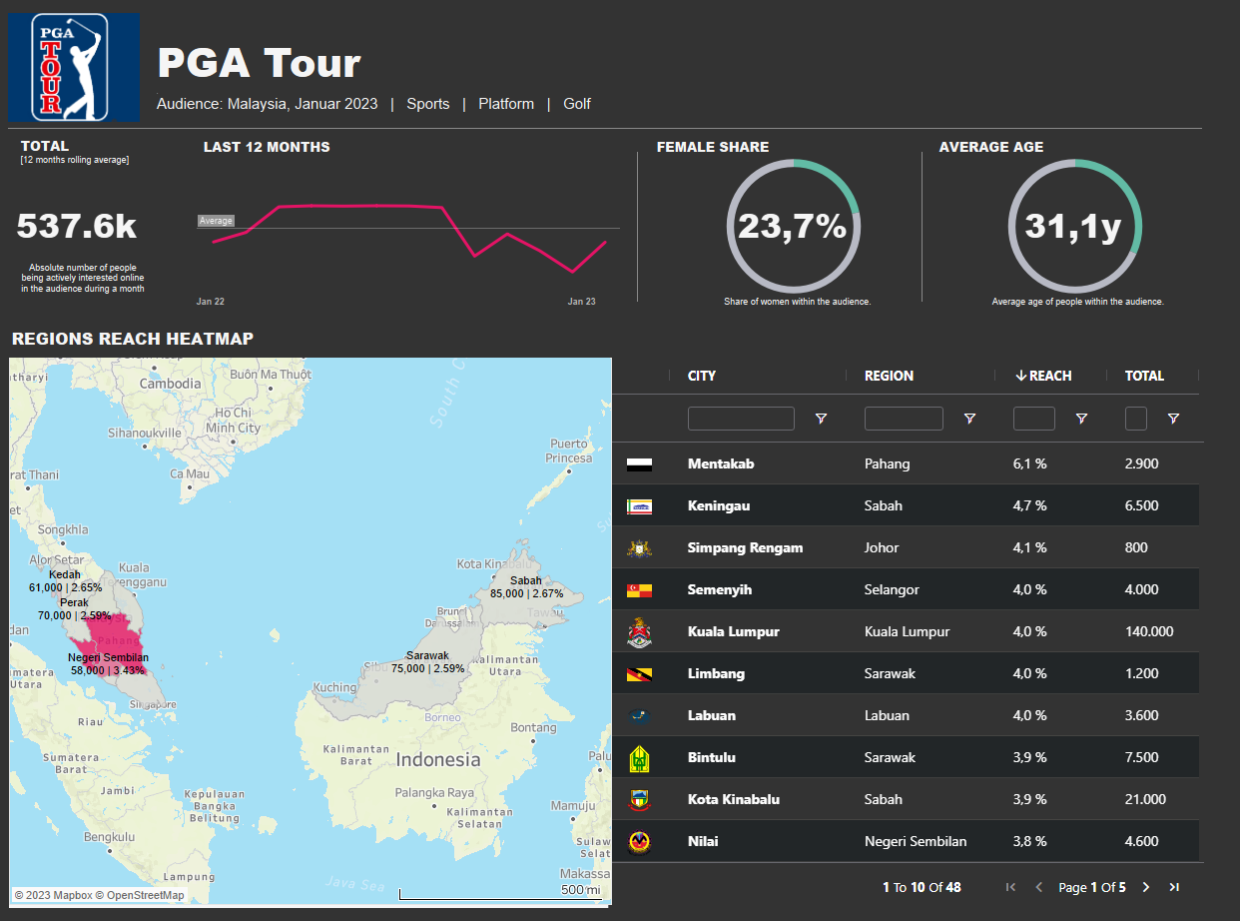
Task: Click the 140.000 total value
Action: (1150, 632)
